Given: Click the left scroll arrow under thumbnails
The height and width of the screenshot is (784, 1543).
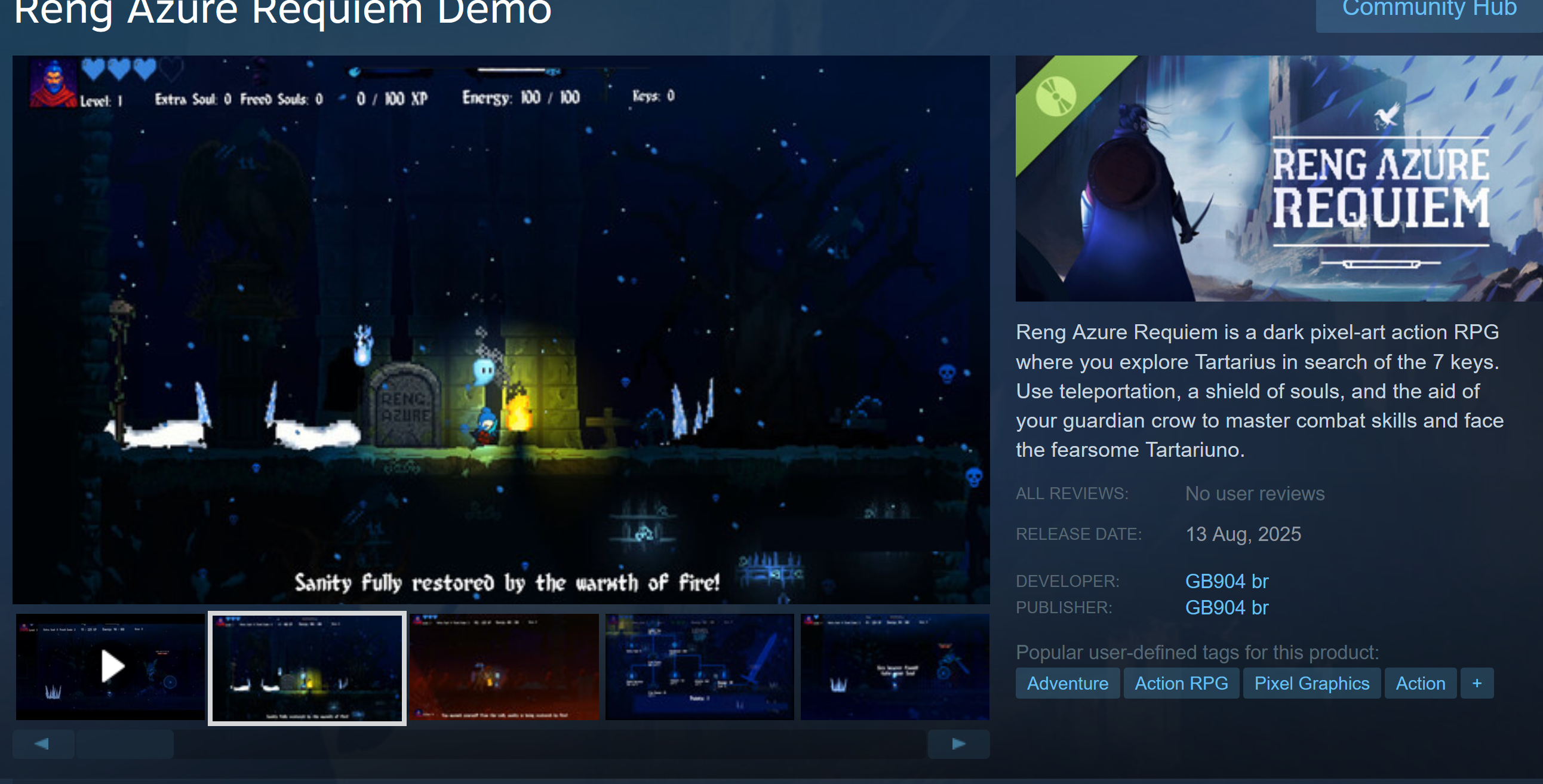Looking at the screenshot, I should [43, 744].
